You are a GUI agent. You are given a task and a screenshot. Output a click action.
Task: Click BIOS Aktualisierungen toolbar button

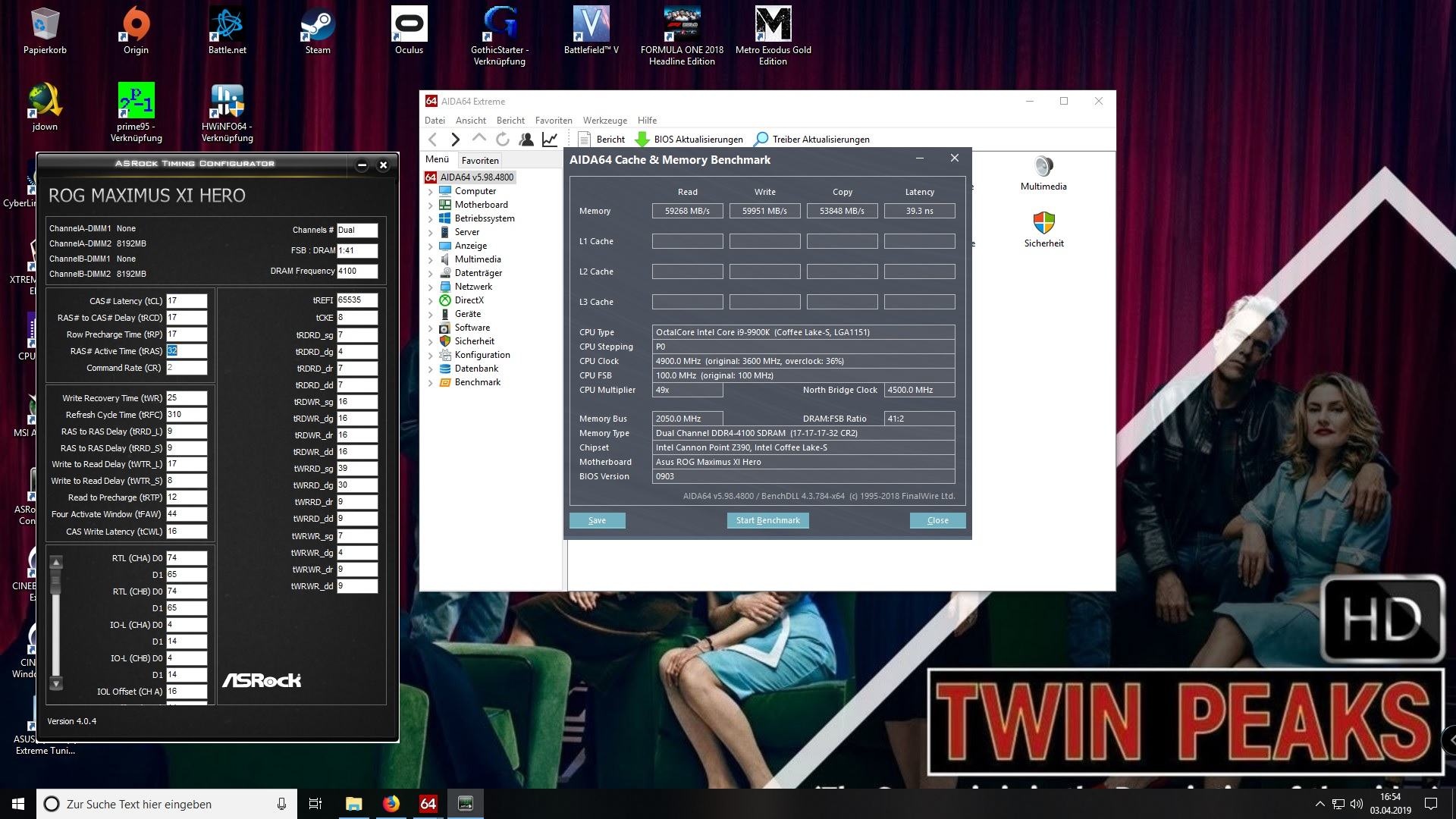click(689, 139)
